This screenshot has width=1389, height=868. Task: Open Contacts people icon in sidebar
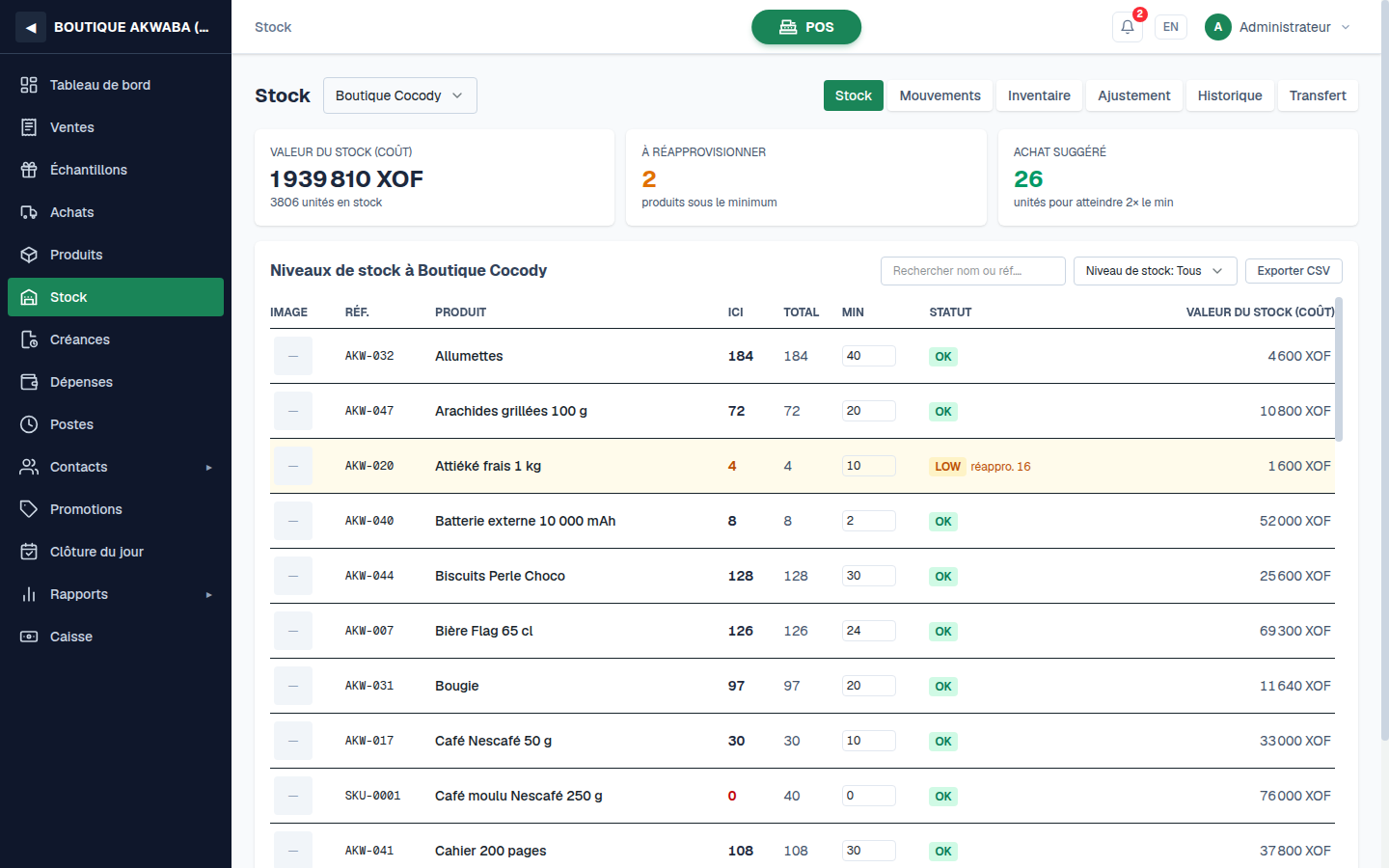coord(29,467)
